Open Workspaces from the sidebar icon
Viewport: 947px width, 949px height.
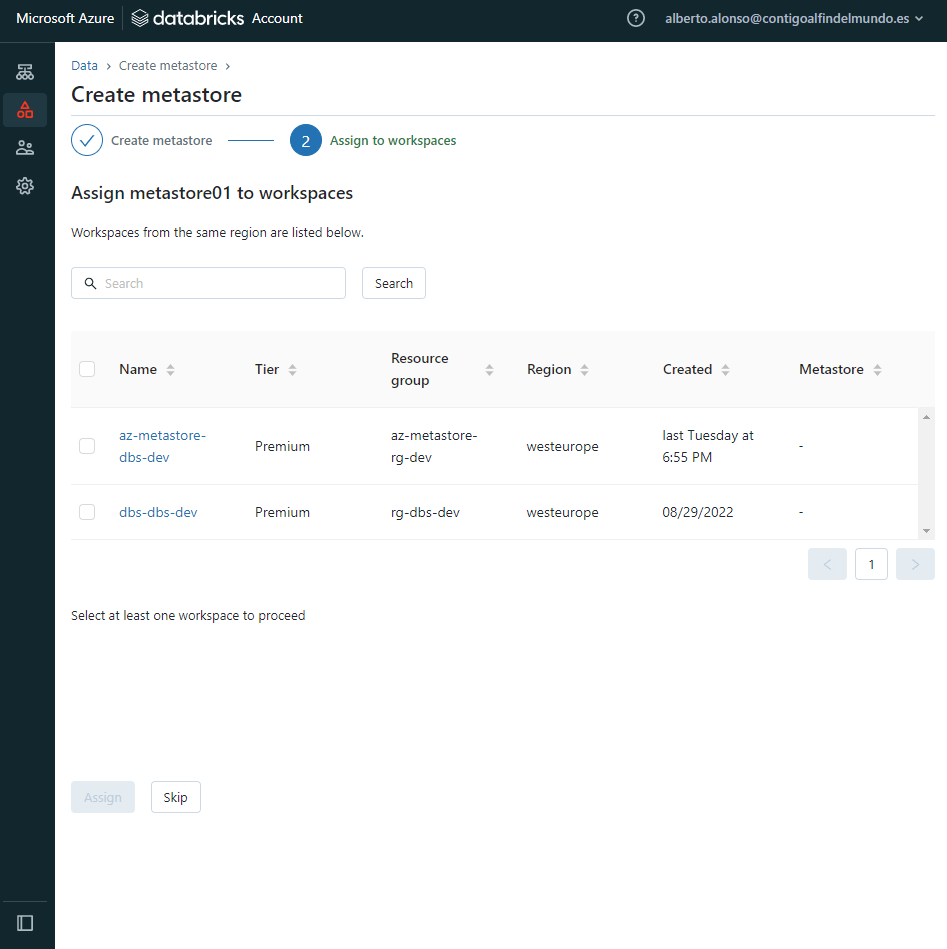[x=25, y=72]
